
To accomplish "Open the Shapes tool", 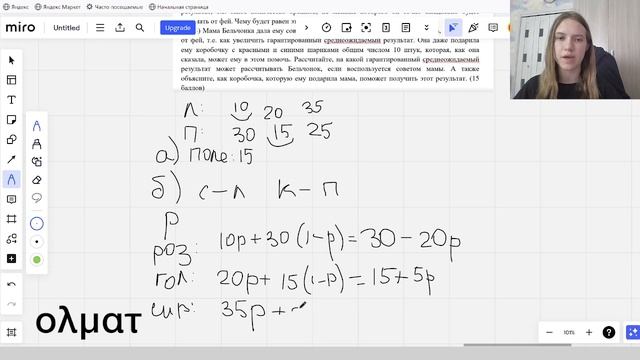I will [11, 140].
